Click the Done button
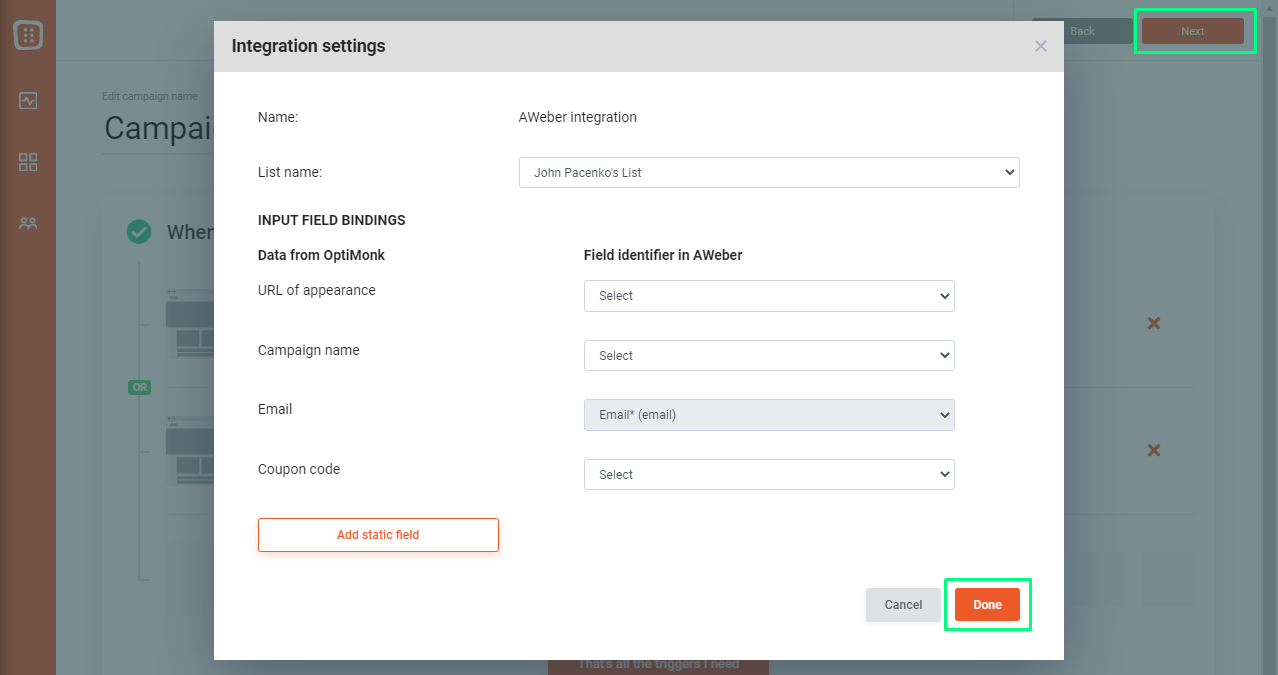The width and height of the screenshot is (1278, 675). [x=987, y=605]
